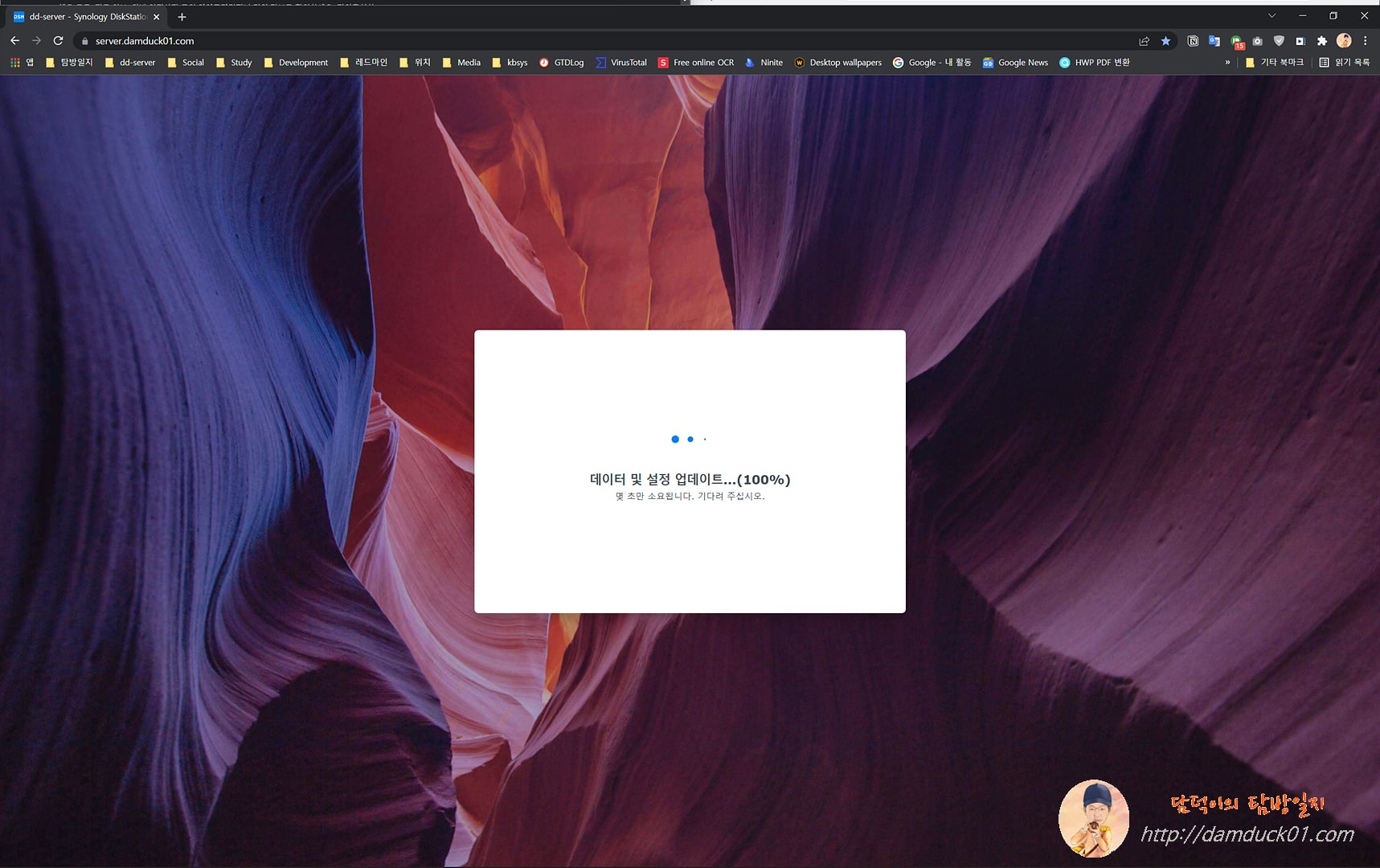
Task: Click the browser forward arrow
Action: (x=36, y=40)
